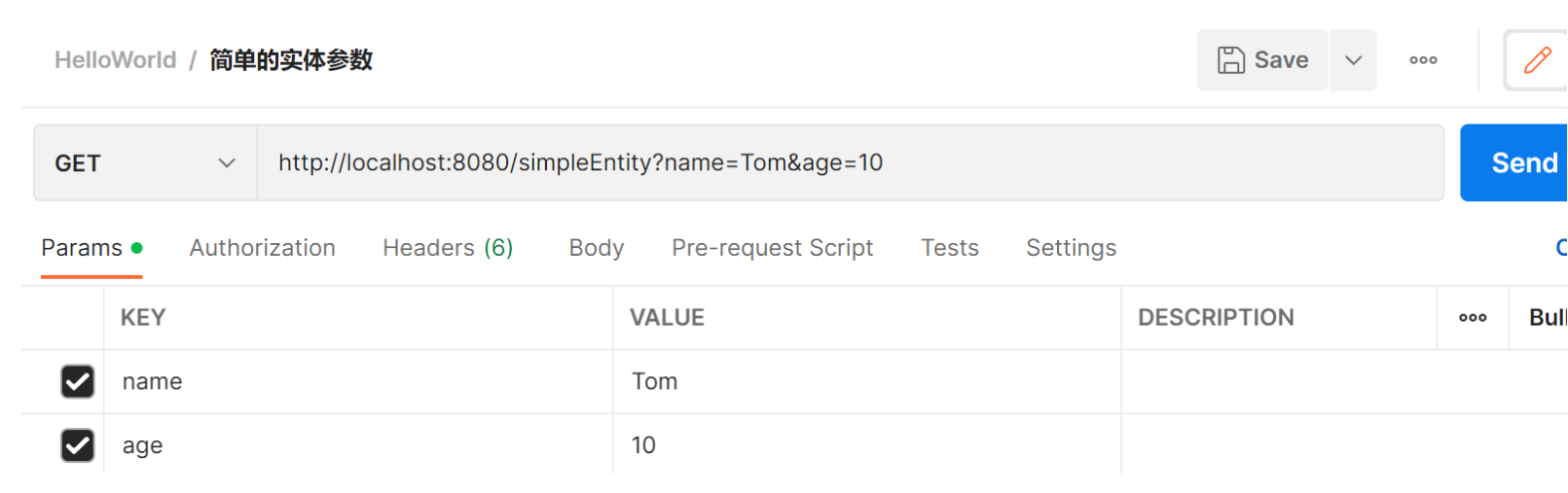This screenshot has height=493, width=1568.
Task: Click the age key cell
Action: (x=357, y=445)
